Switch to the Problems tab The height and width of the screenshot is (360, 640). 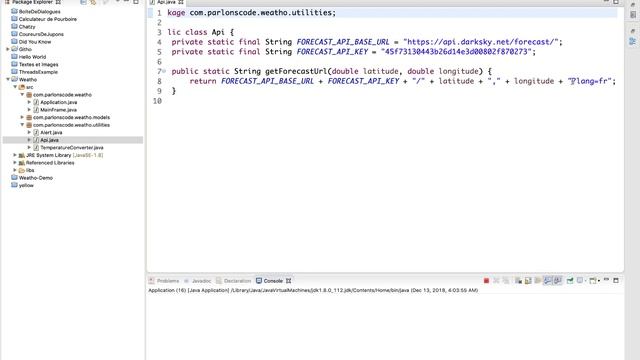164,281
